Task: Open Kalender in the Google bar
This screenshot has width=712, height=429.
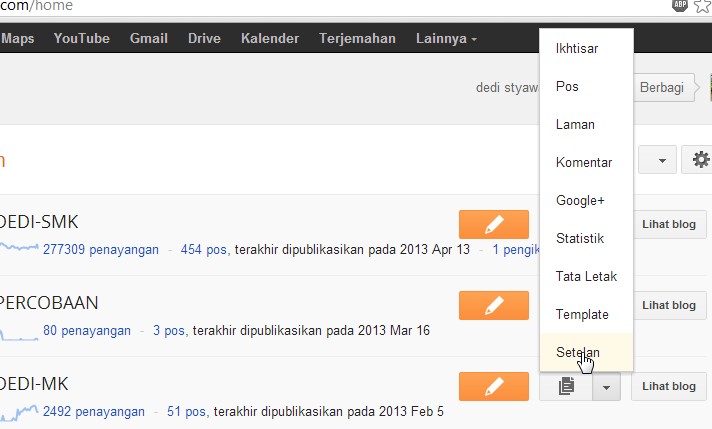Action: 270,39
